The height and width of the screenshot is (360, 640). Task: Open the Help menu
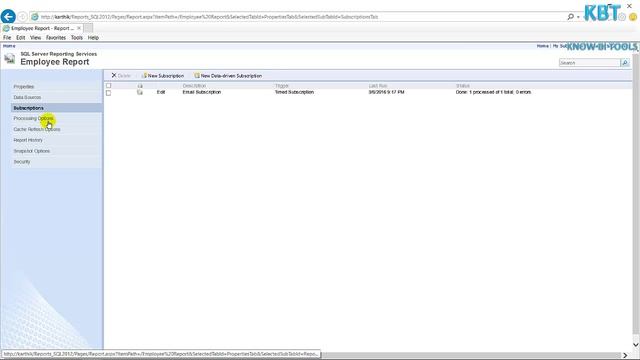click(x=93, y=38)
